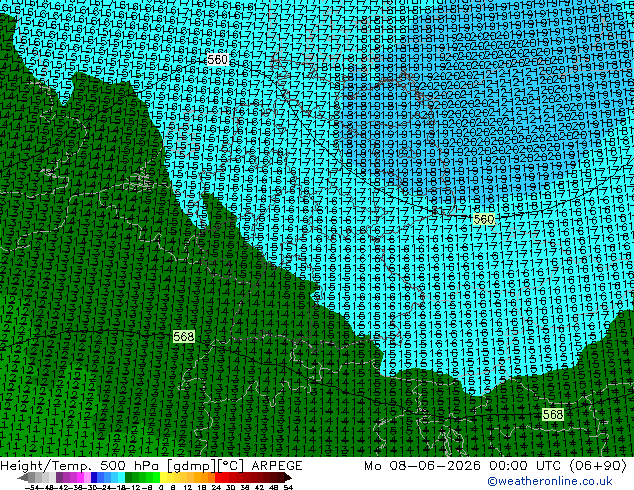This screenshot has width=634, height=490.
Task: Click the "[°C]" unit label
Action: pyautogui.click(x=231, y=466)
